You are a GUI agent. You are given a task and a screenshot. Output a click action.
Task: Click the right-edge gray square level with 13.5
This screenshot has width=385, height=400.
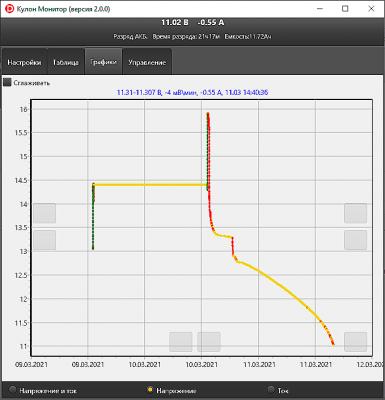click(x=356, y=240)
